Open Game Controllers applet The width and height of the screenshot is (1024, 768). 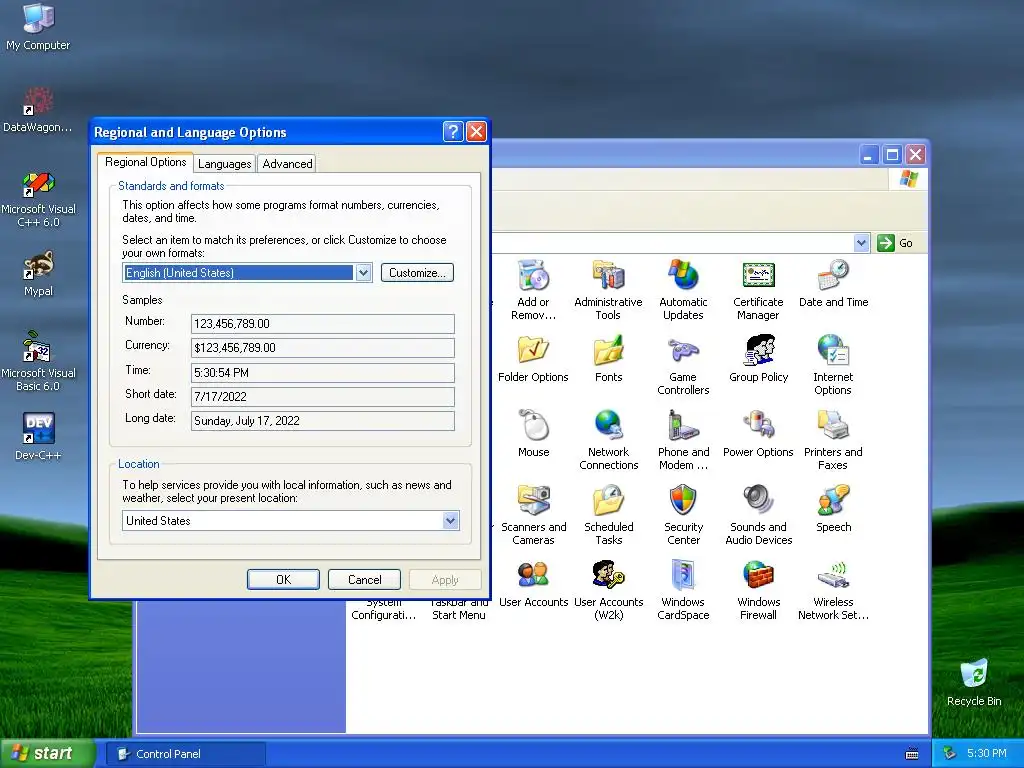[x=683, y=365]
